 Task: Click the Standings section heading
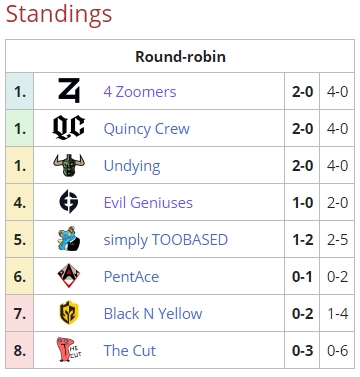coord(59,15)
